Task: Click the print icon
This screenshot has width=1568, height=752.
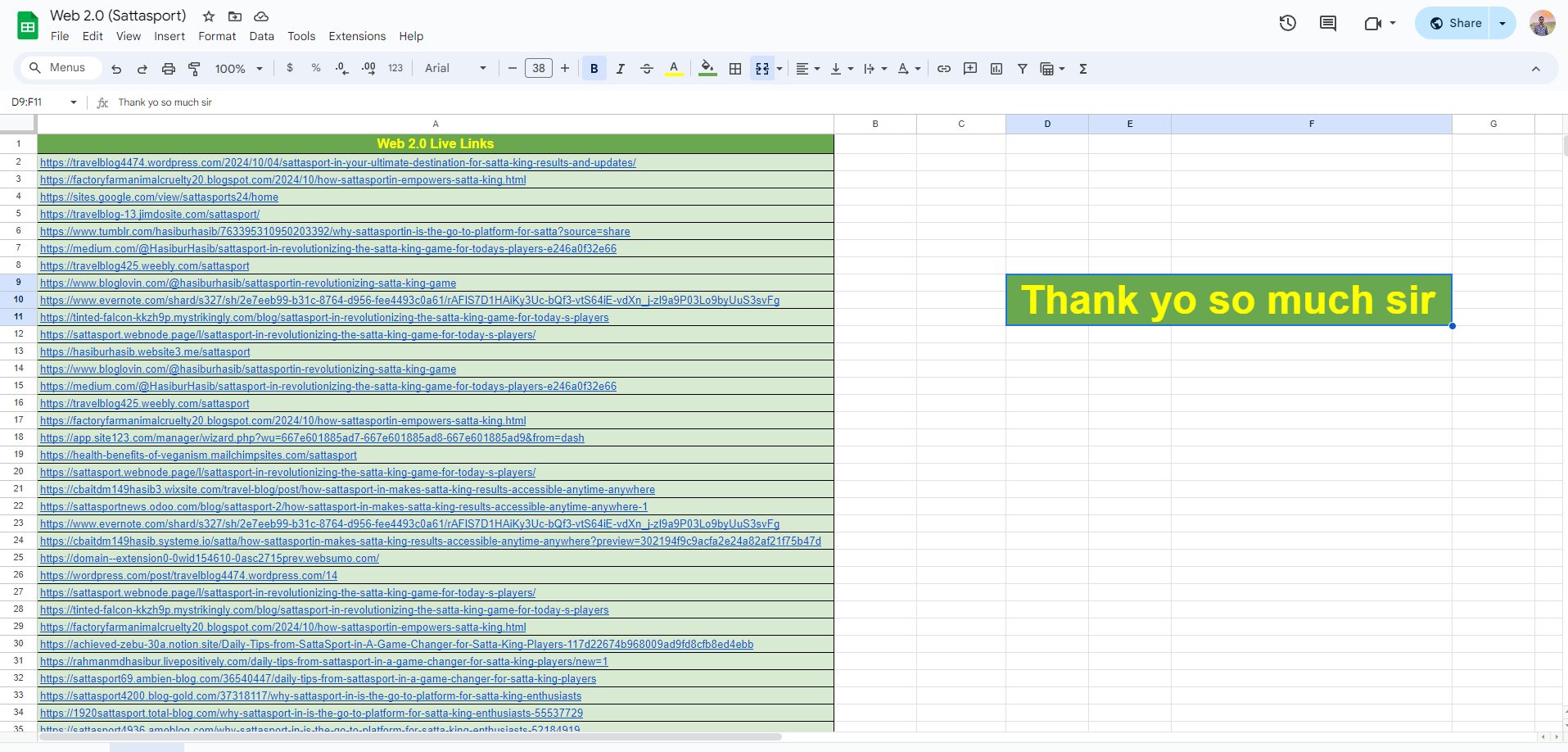Action: click(x=169, y=69)
